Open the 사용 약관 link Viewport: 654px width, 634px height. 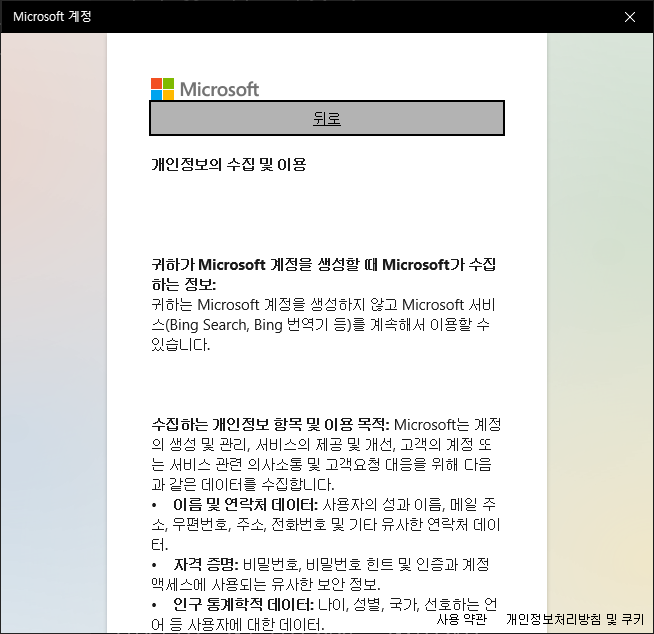[462, 619]
